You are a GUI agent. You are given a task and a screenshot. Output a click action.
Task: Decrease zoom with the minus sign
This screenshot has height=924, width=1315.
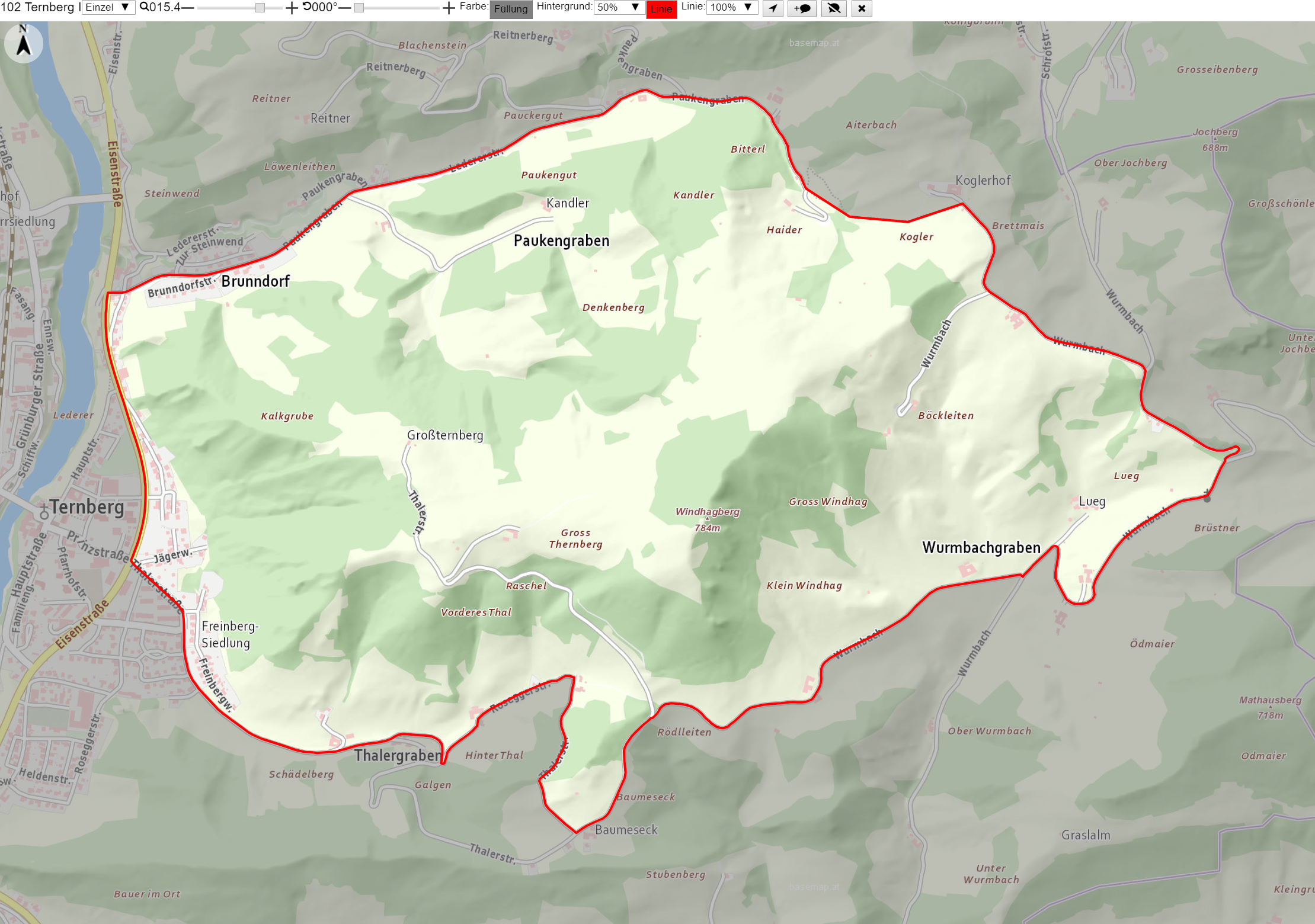(187, 8)
